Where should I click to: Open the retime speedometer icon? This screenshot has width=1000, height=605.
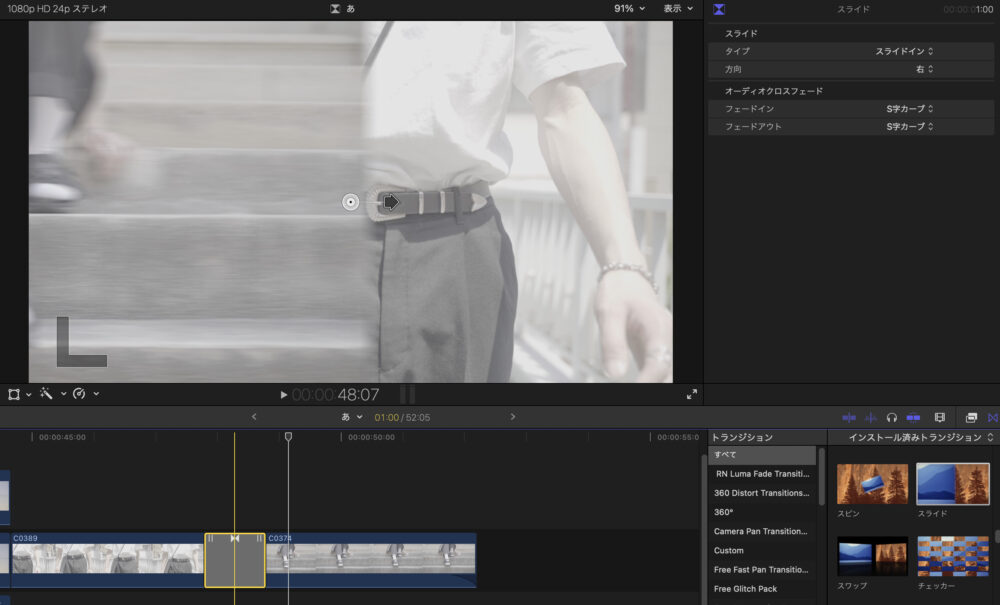(79, 394)
